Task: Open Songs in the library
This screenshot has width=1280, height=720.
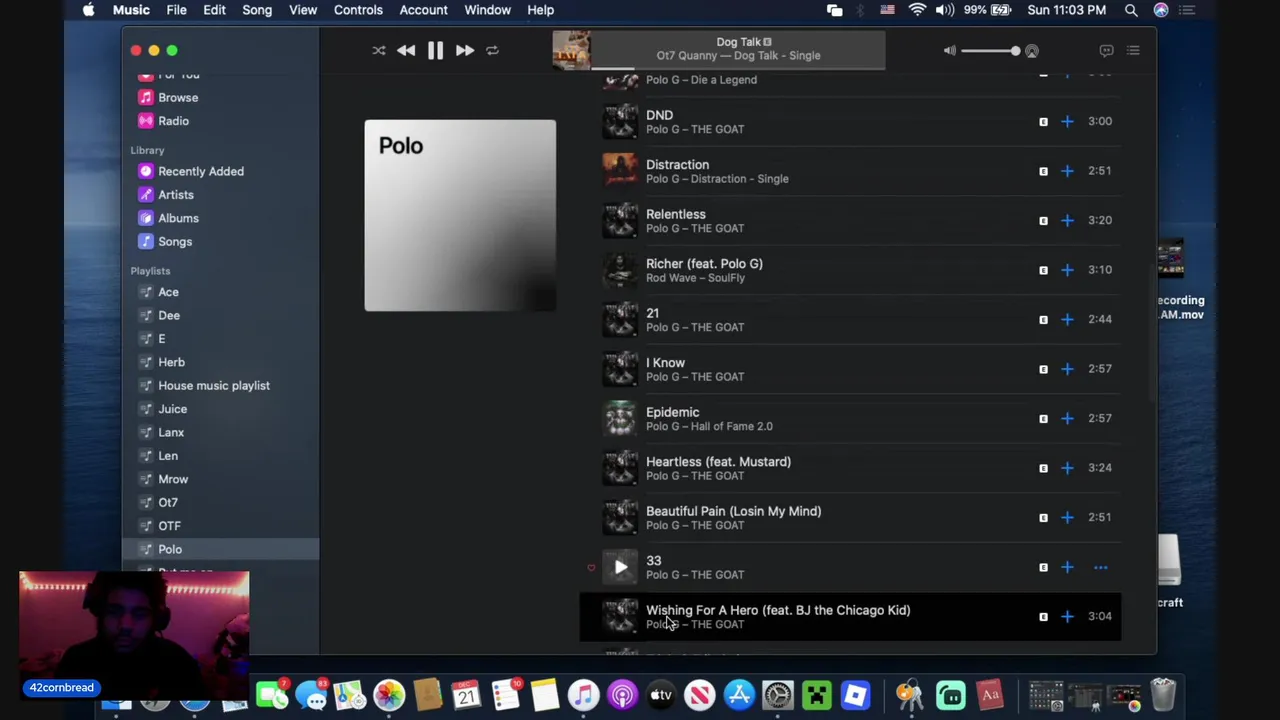Action: pos(174,241)
